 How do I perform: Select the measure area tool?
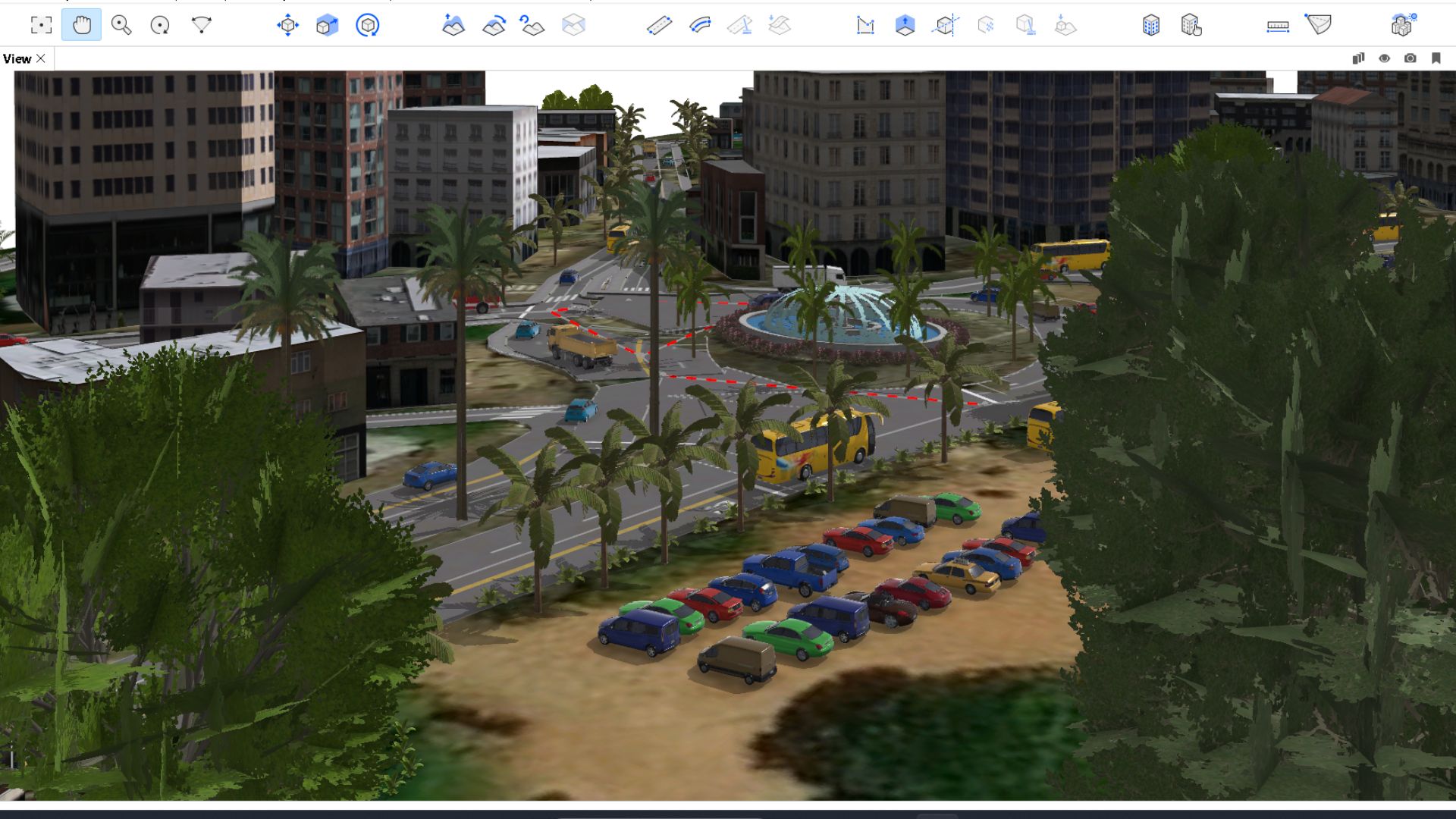point(1318,24)
